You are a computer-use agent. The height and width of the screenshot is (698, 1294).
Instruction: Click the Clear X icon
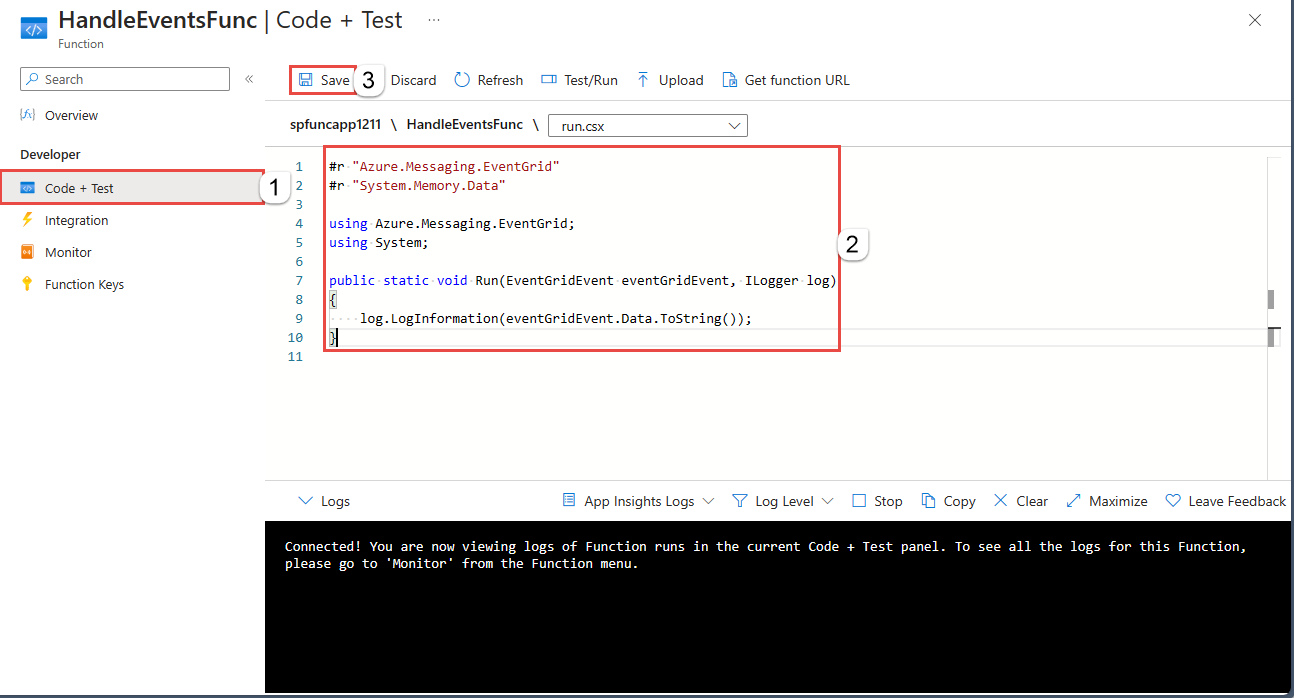pos(1000,501)
